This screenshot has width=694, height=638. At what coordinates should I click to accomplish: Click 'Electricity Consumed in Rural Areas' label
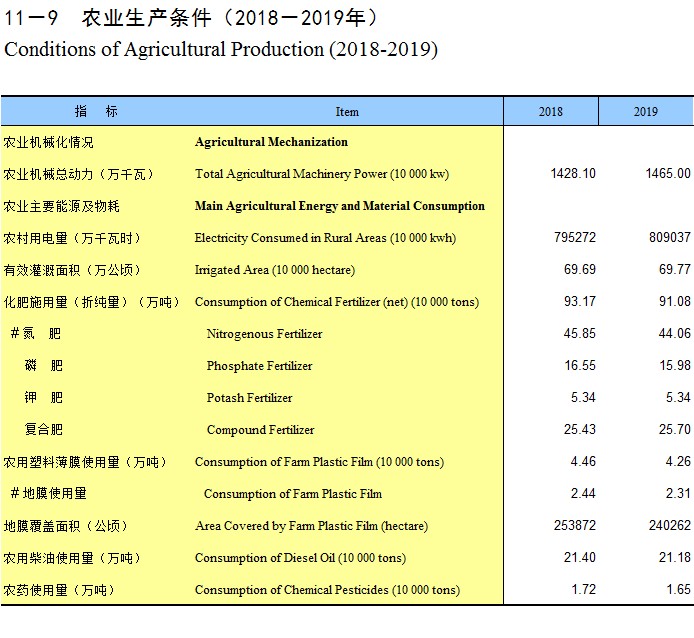(290, 238)
